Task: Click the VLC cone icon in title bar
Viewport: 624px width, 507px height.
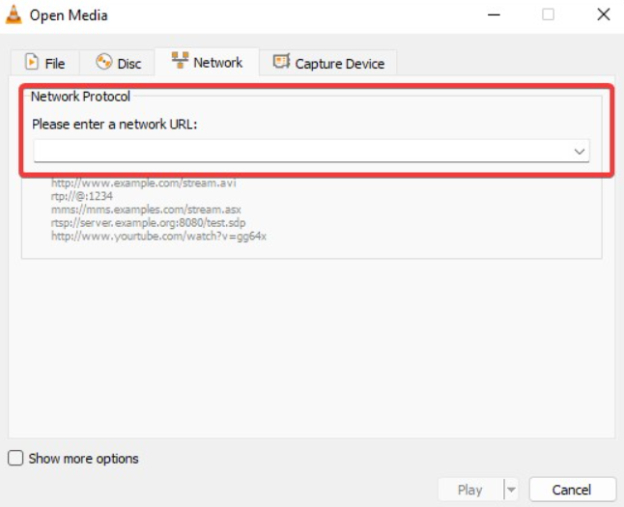Action: coord(14,15)
